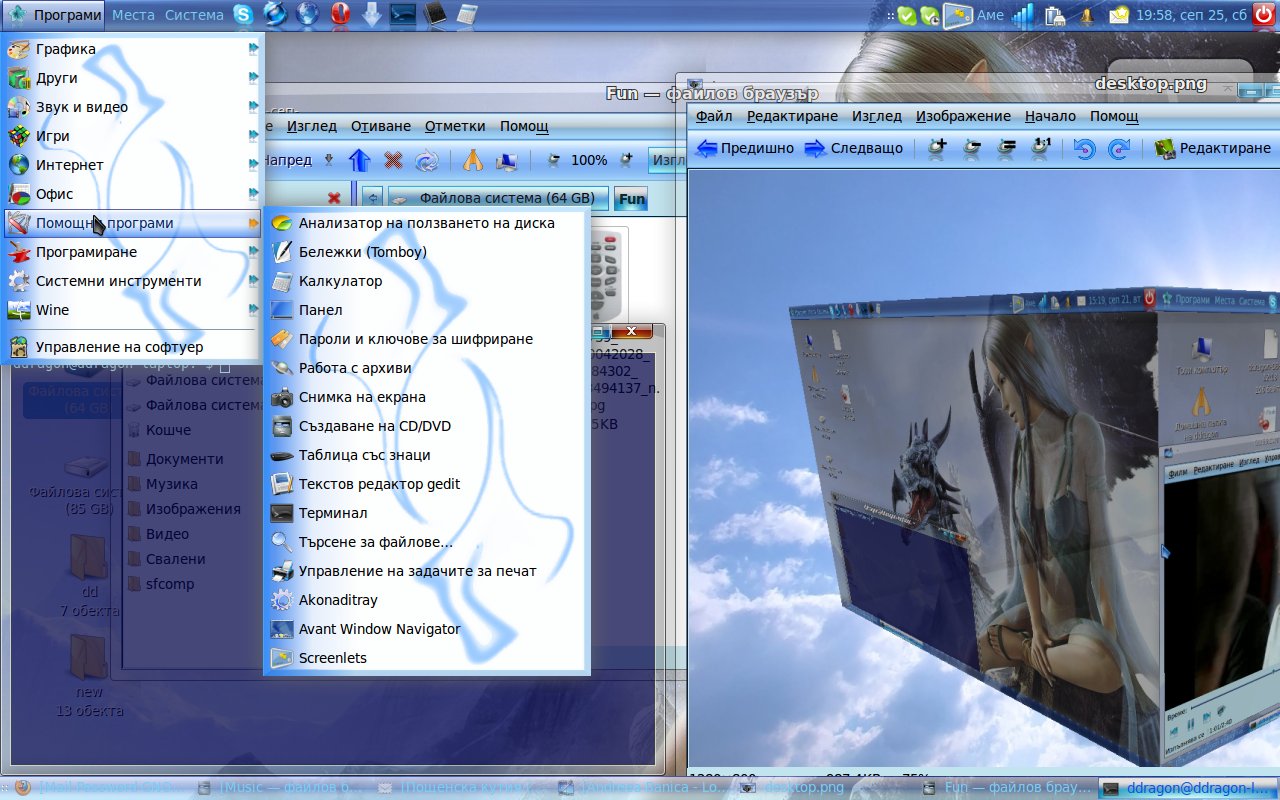1280x800 pixels.
Task: Open the dark notebook launcher in top panel
Action: pyautogui.click(x=435, y=15)
